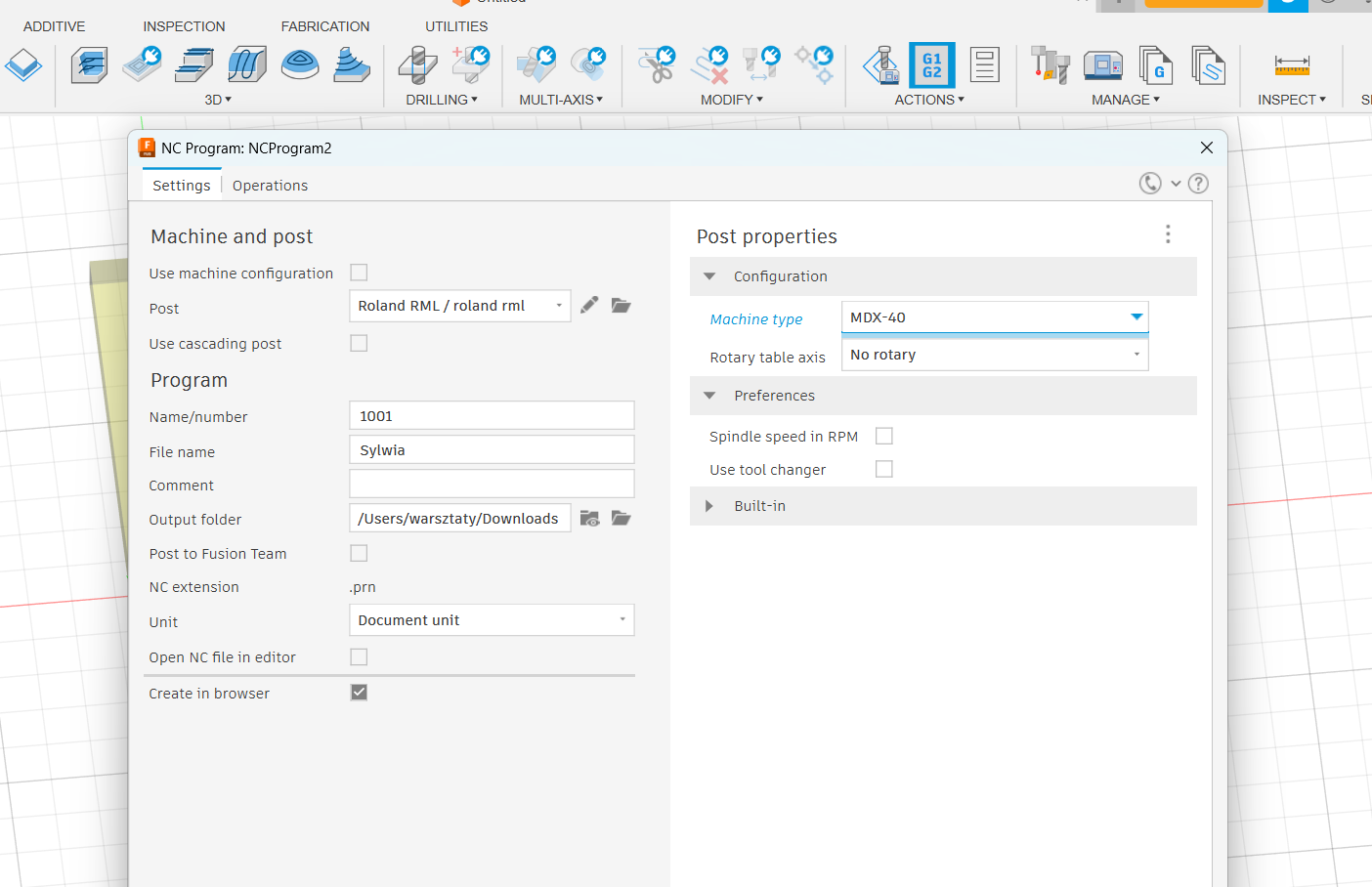
Task: Click the Name/number field 1001
Action: (x=492, y=415)
